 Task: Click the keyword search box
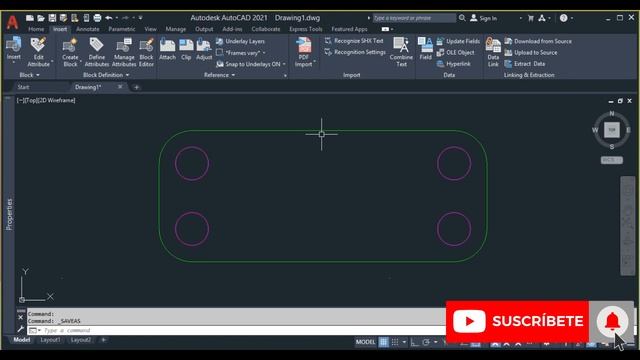click(x=414, y=18)
